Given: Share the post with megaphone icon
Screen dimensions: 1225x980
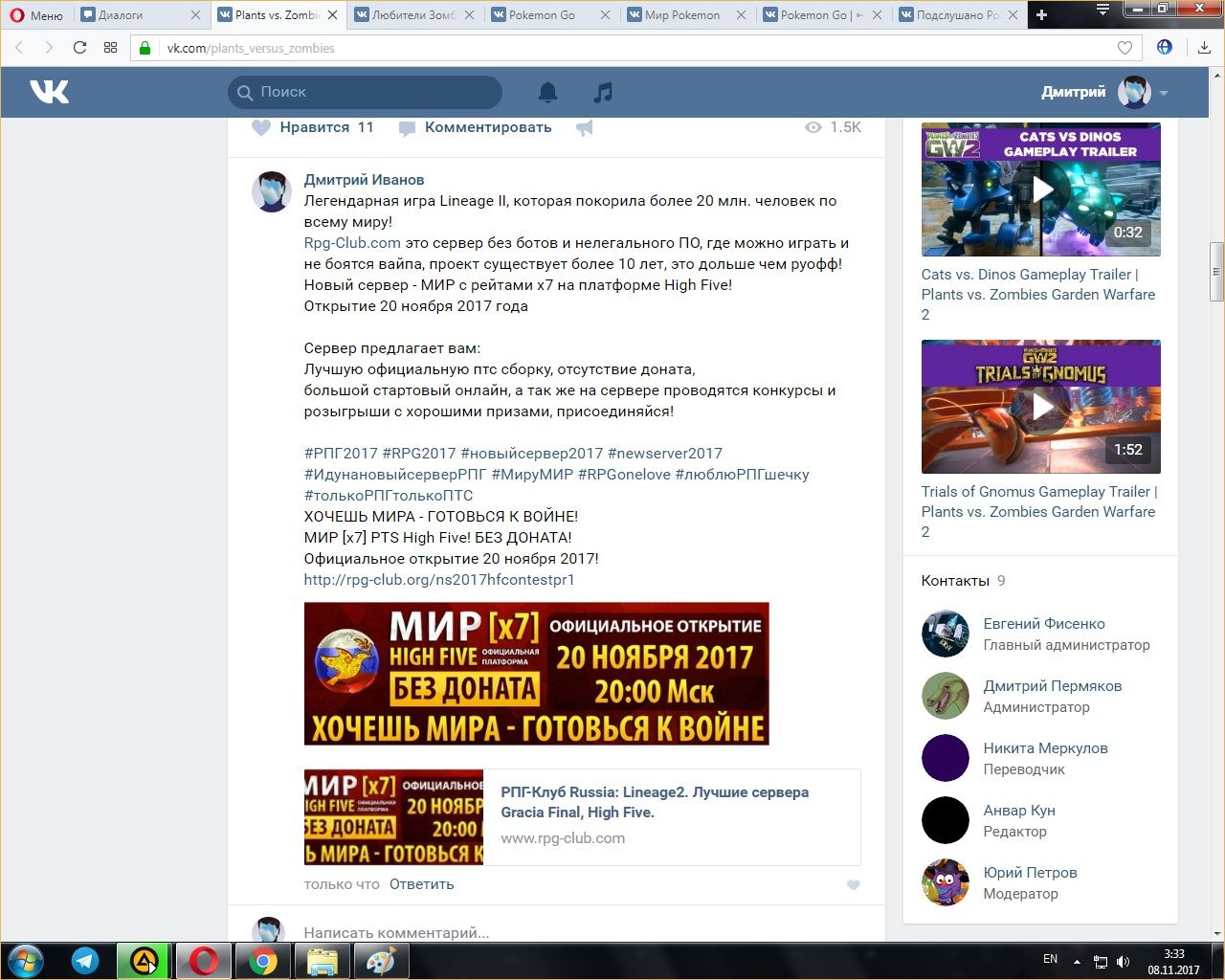Looking at the screenshot, I should [584, 127].
